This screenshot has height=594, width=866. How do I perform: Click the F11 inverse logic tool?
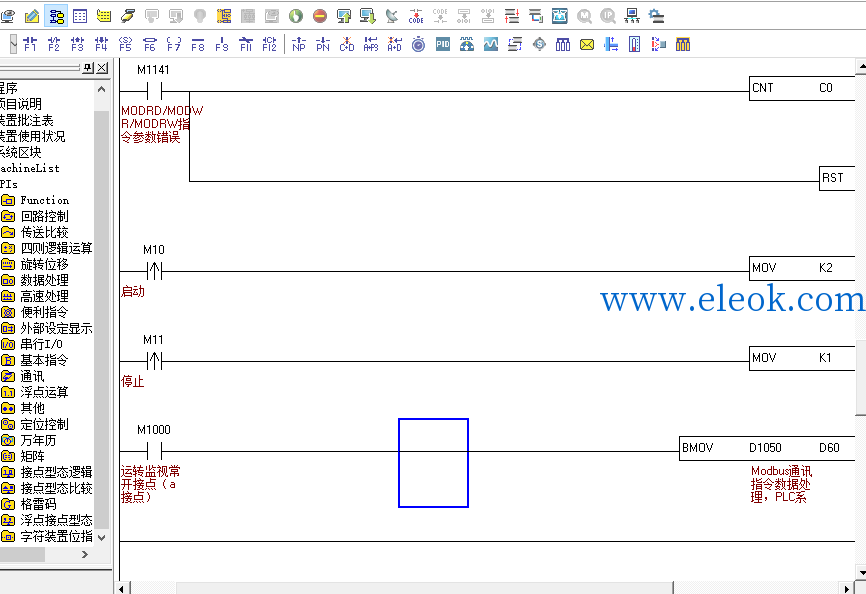[x=246, y=44]
